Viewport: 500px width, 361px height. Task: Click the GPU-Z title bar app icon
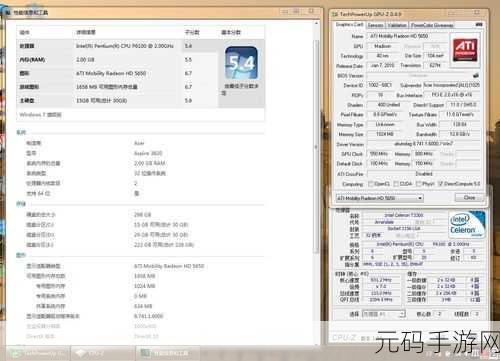[x=335, y=14]
